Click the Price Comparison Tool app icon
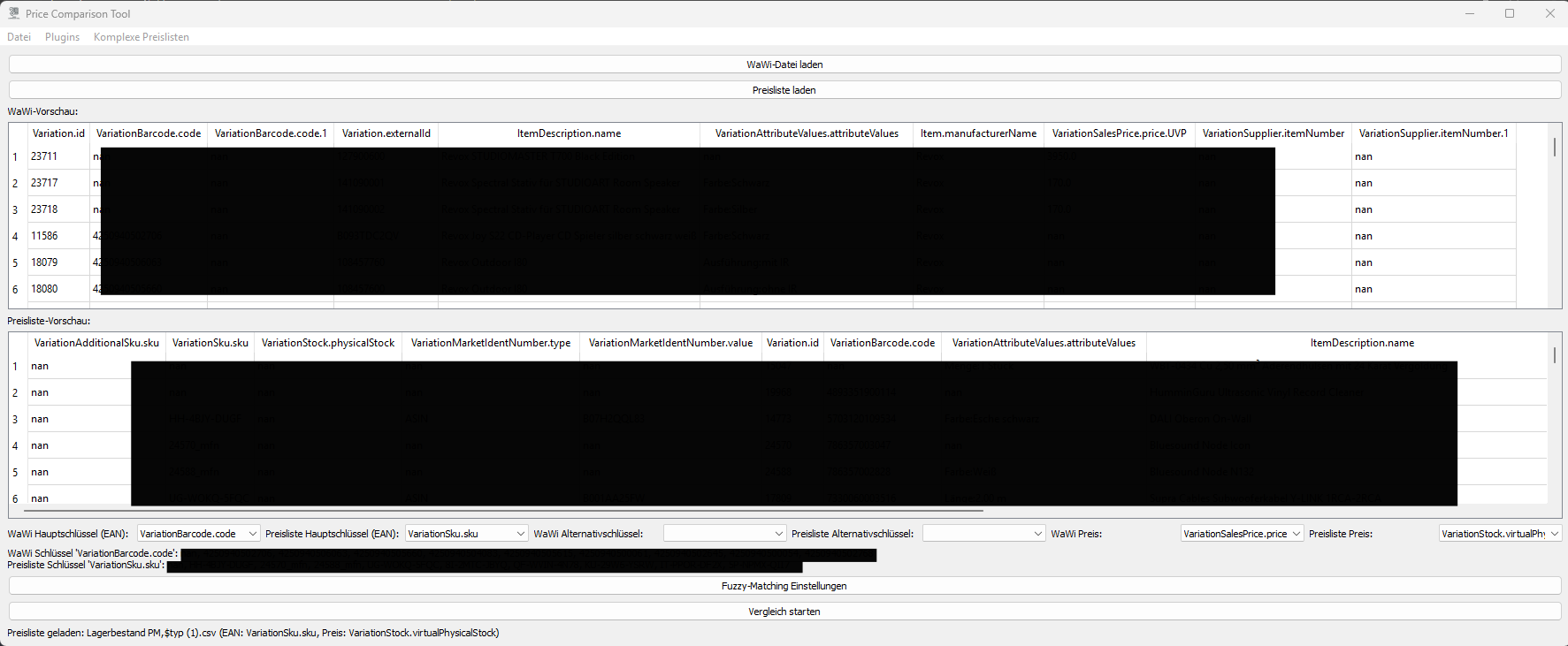 tap(13, 13)
